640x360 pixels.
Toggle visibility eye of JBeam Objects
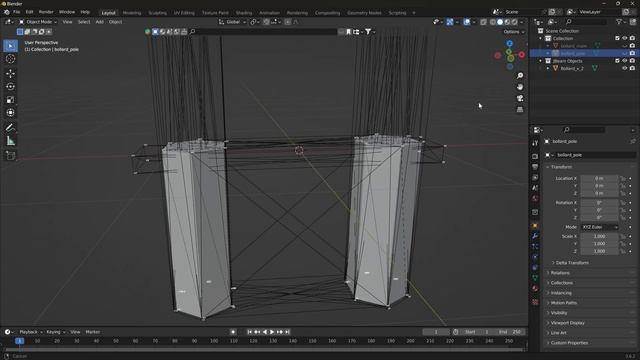tap(624, 60)
